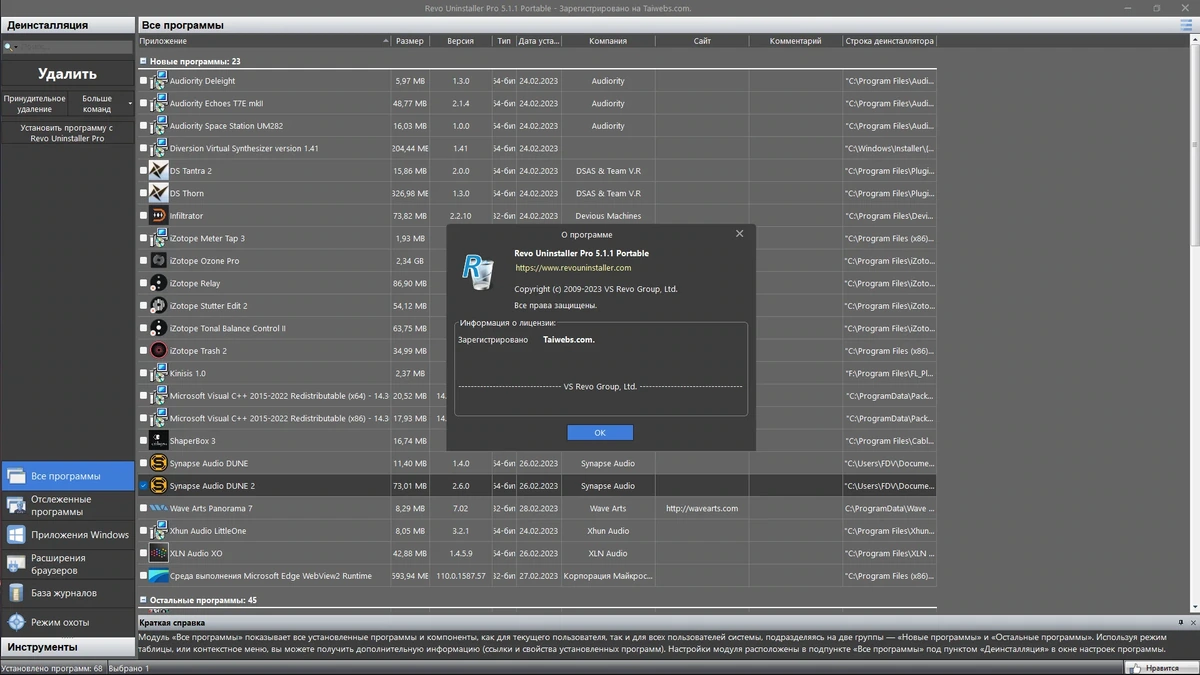Click the Edge WebView2 Runtime icon

click(158, 576)
